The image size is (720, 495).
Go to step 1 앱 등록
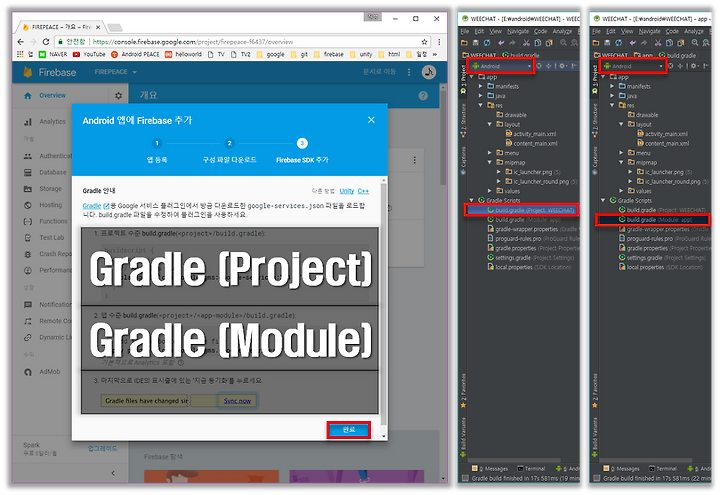[x=157, y=151]
